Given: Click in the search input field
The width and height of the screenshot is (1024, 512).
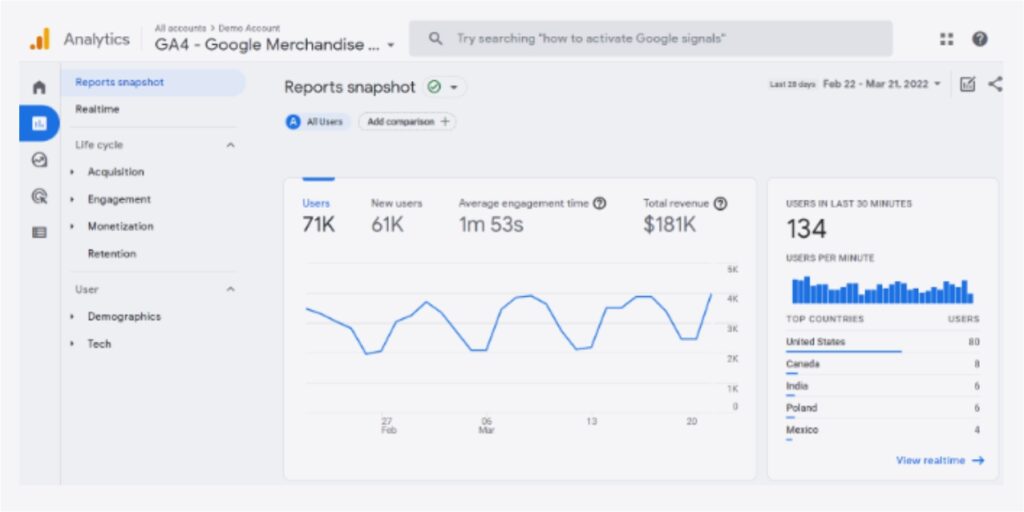Looking at the screenshot, I should pyautogui.click(x=650, y=39).
